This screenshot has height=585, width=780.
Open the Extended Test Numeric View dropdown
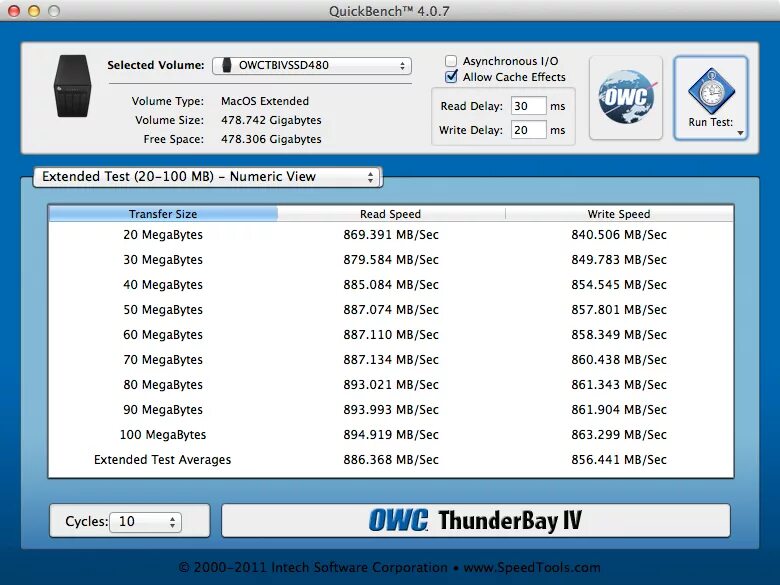tap(207, 177)
